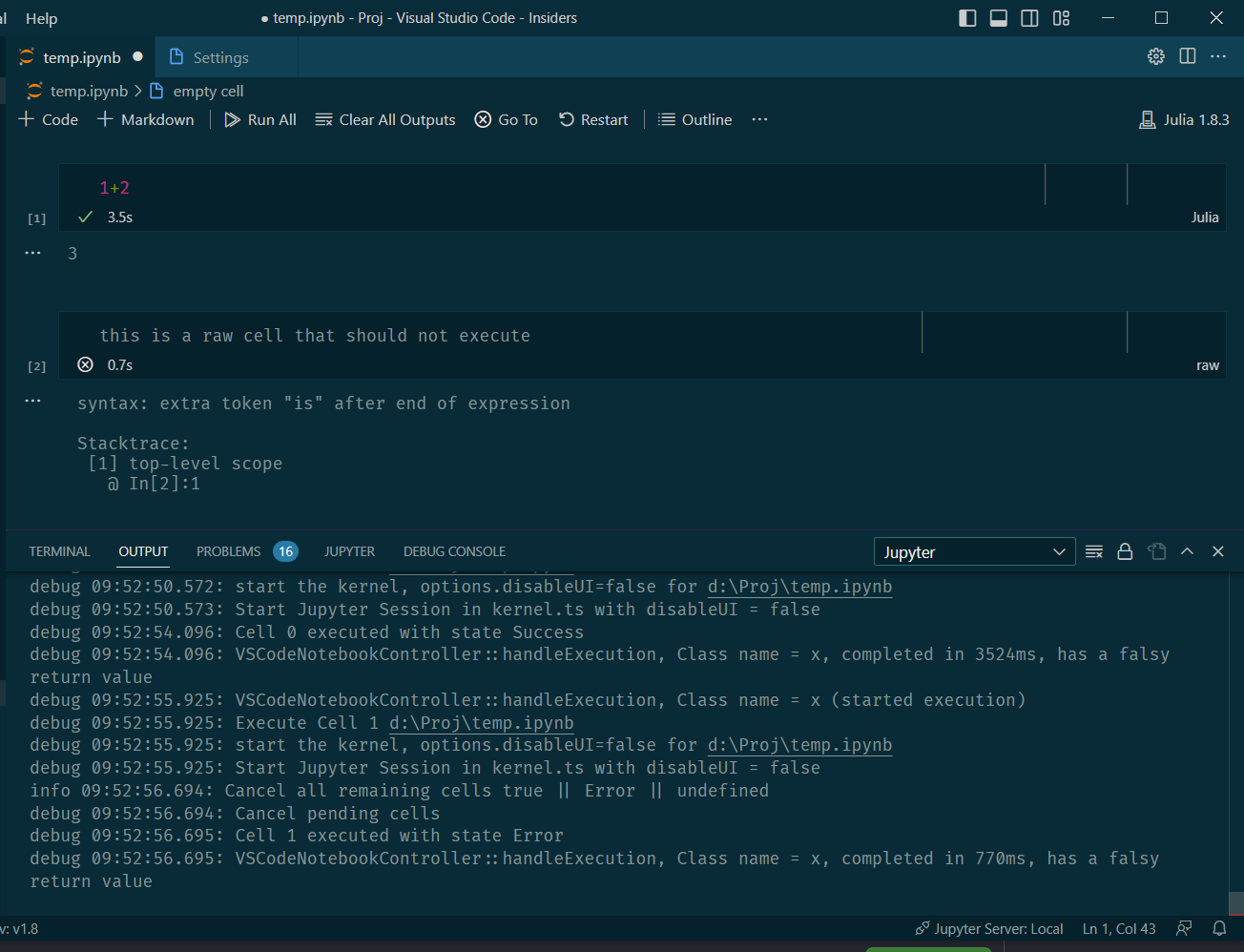
Task: Open the Go To cell button
Action: [507, 119]
